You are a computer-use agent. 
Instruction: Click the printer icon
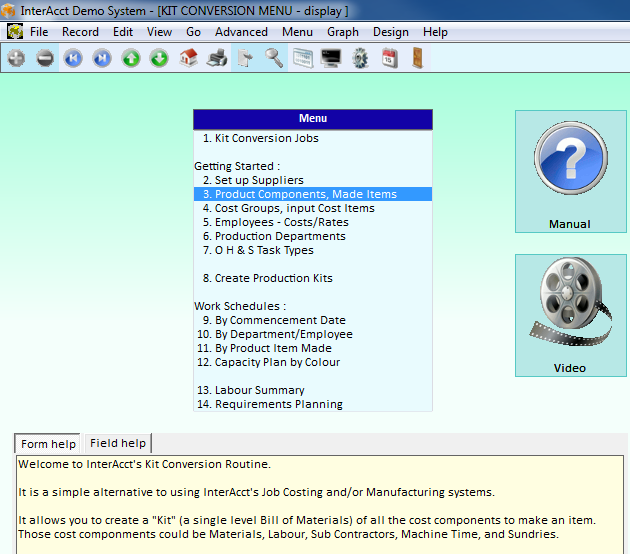tap(217, 58)
